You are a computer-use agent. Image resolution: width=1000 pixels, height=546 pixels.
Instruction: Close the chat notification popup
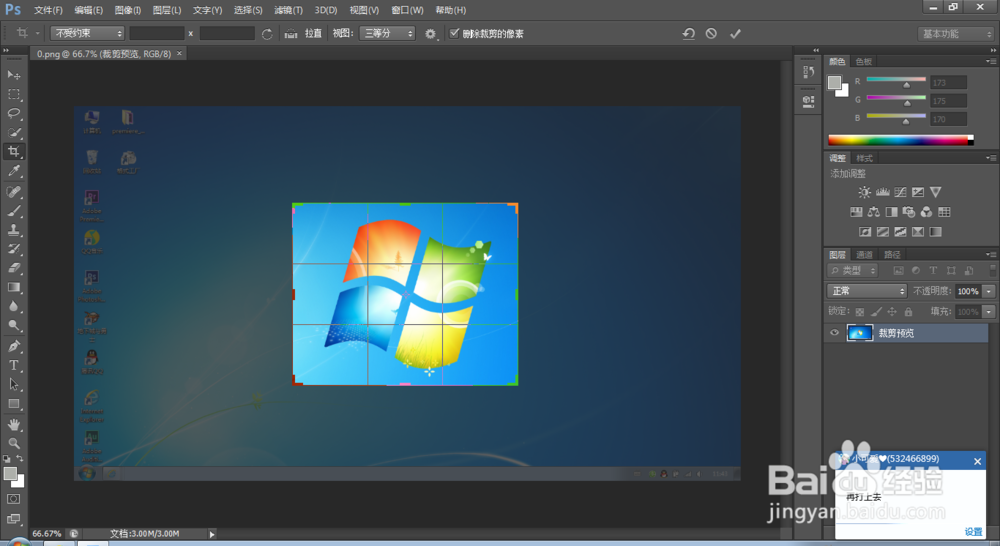(977, 461)
